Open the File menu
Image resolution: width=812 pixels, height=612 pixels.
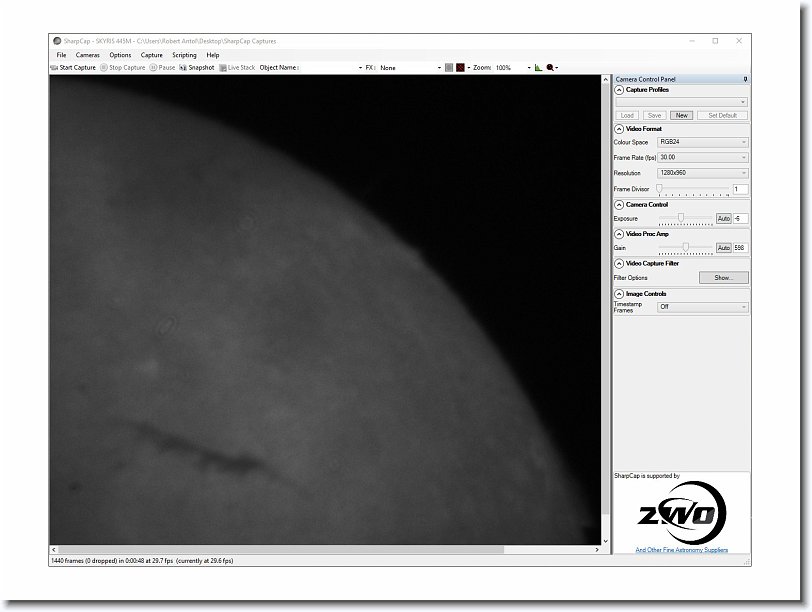[61, 55]
